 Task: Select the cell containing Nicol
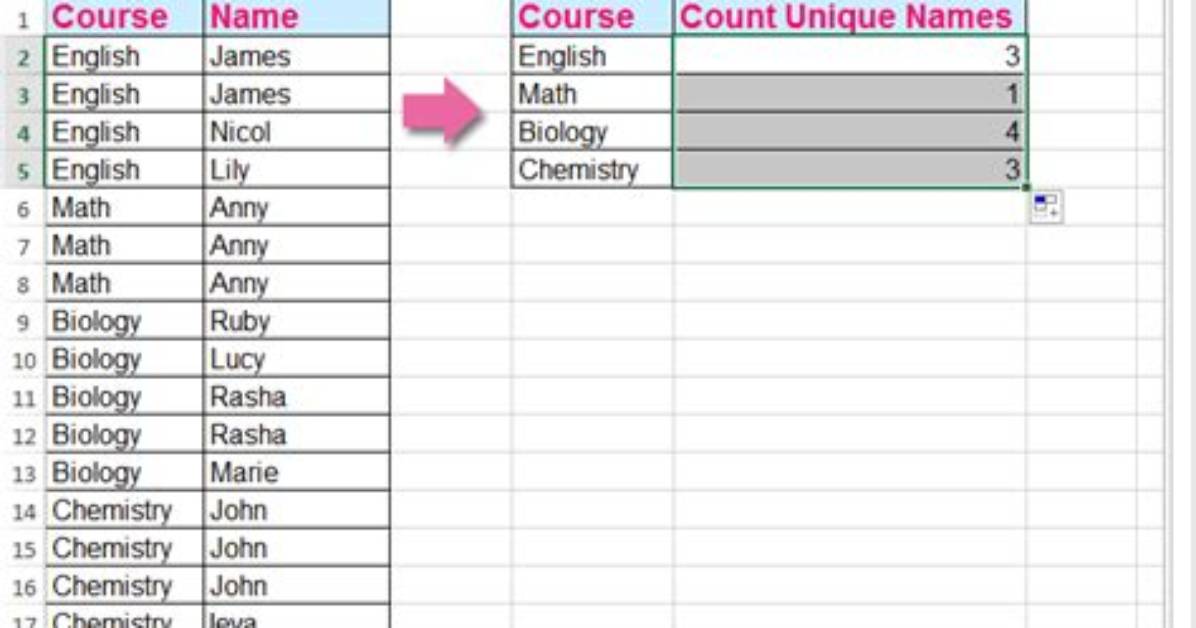coord(297,132)
